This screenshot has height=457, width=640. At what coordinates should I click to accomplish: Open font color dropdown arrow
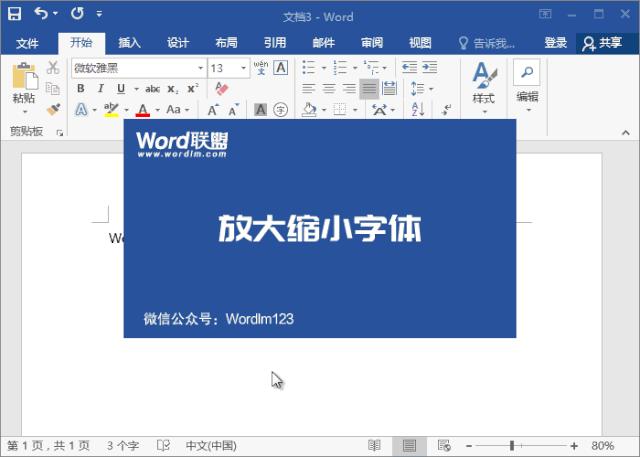pyautogui.click(x=158, y=110)
